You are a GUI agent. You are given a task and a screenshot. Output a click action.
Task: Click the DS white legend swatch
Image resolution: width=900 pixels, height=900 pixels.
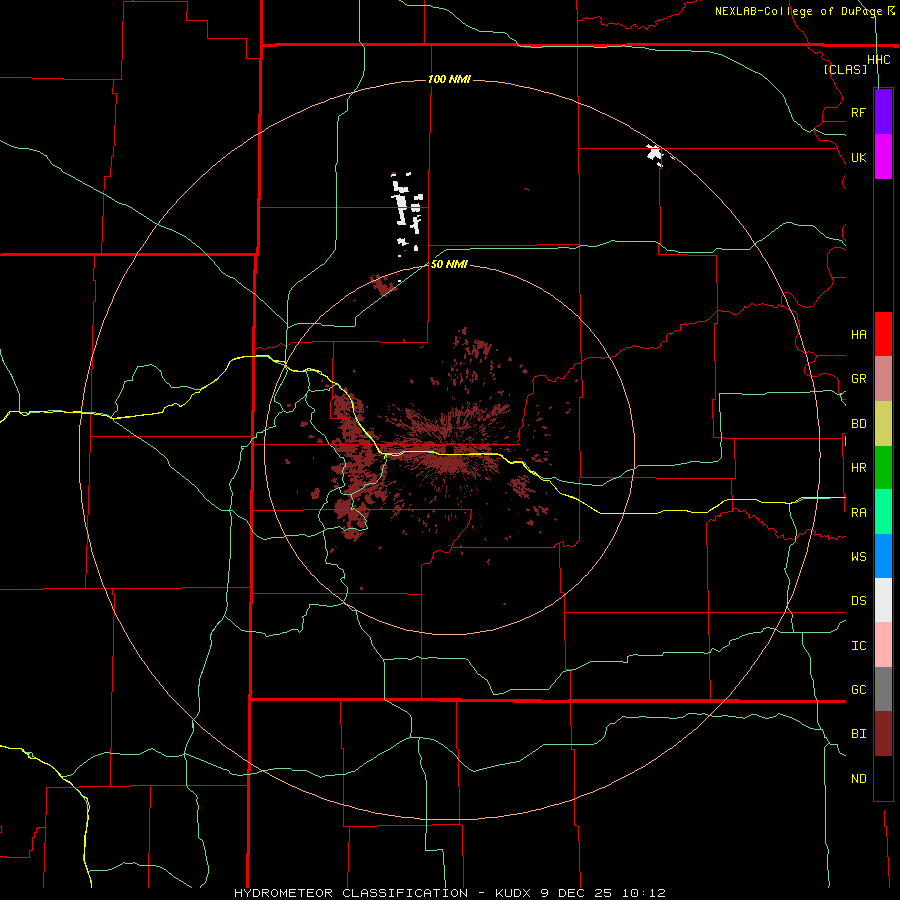883,600
